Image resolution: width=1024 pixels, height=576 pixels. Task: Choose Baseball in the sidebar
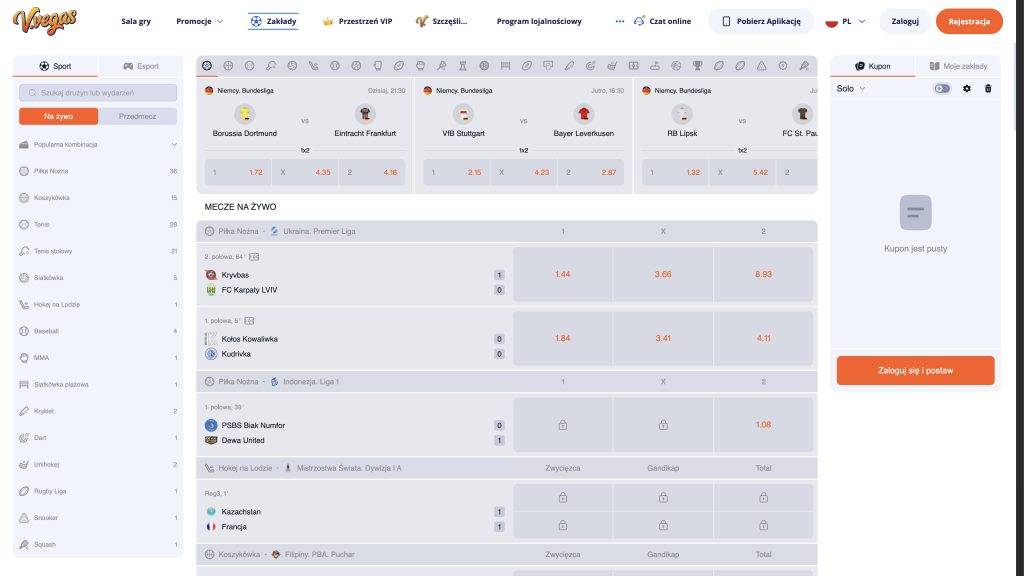(x=98, y=331)
